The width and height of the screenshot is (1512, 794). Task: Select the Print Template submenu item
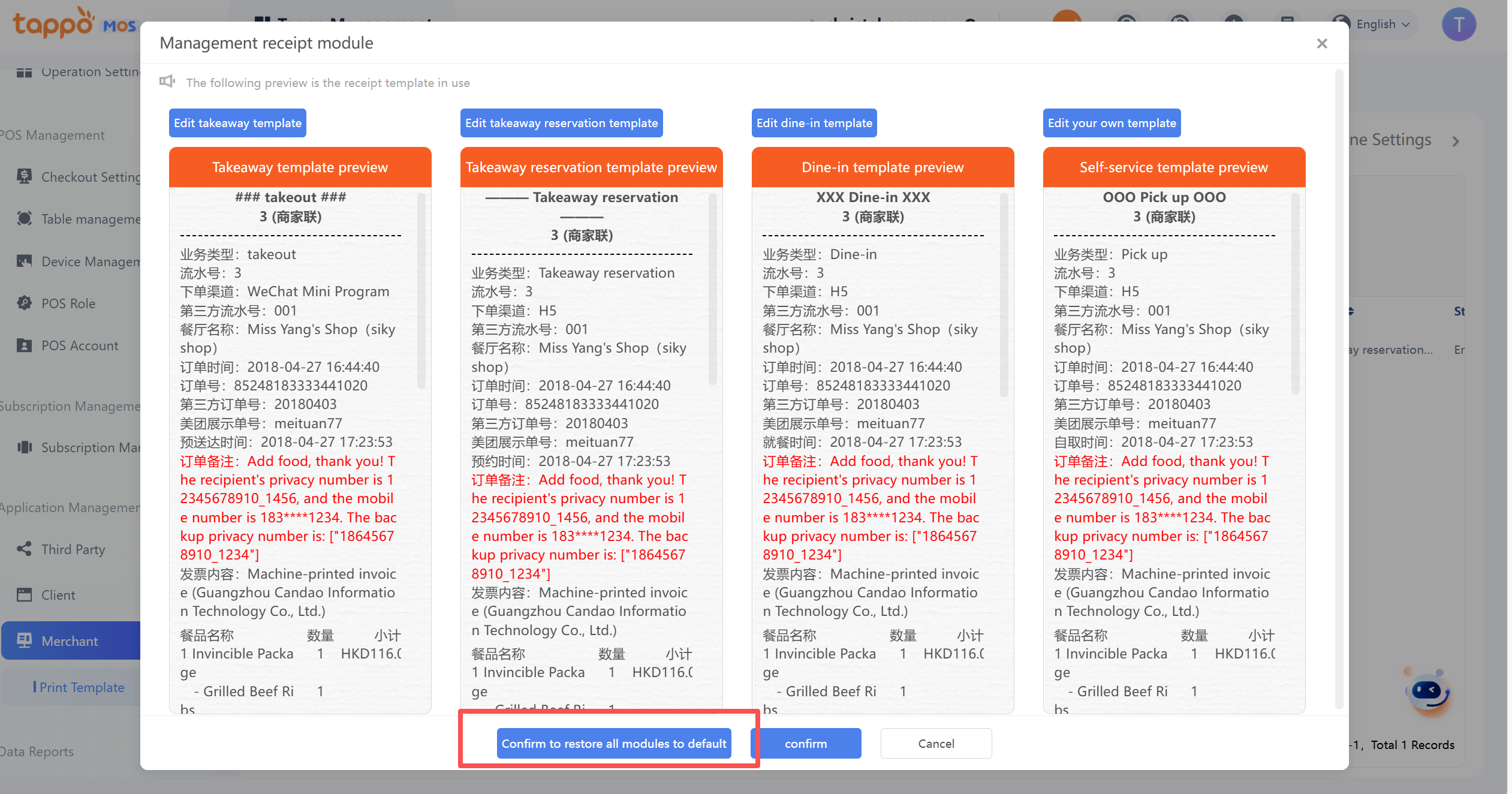[82, 687]
